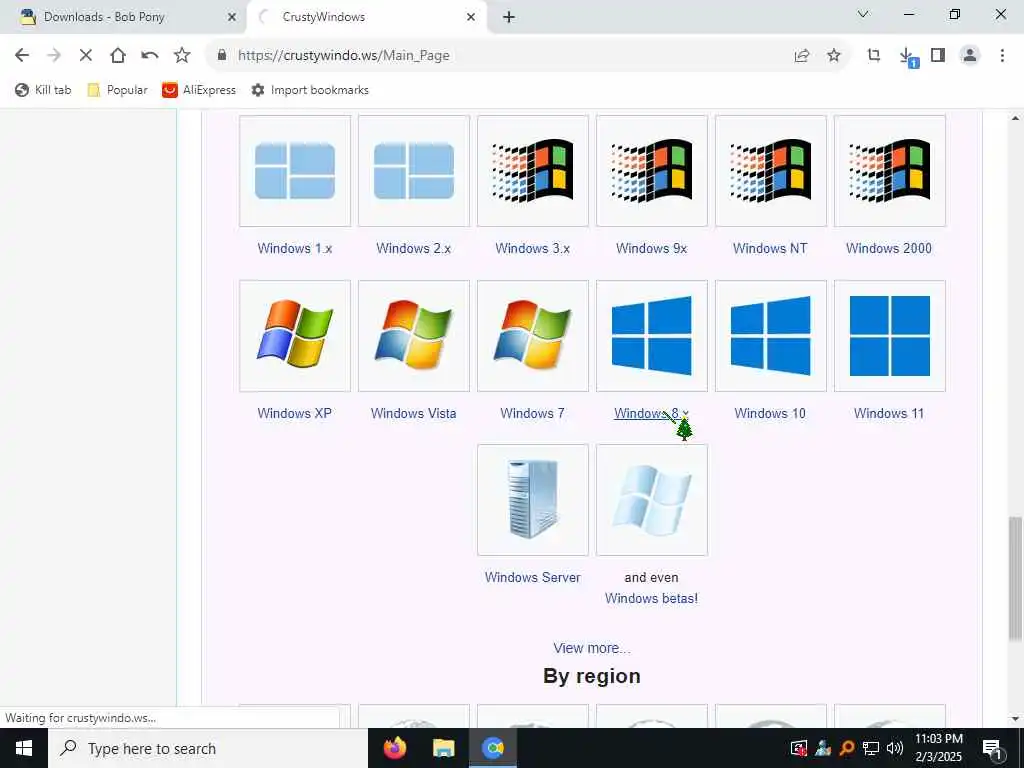This screenshot has width=1024, height=768.
Task: Open the notification center icon
Action: (992, 748)
